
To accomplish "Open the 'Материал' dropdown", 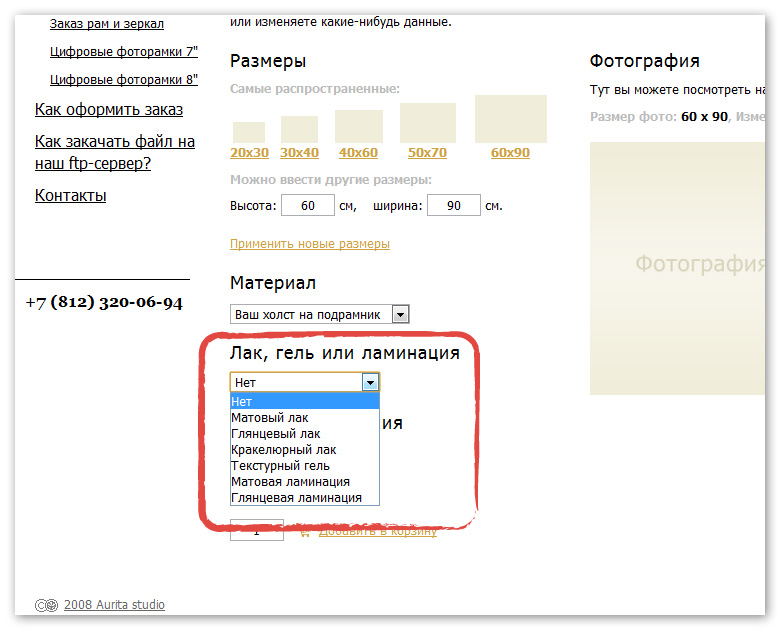I will click(319, 315).
